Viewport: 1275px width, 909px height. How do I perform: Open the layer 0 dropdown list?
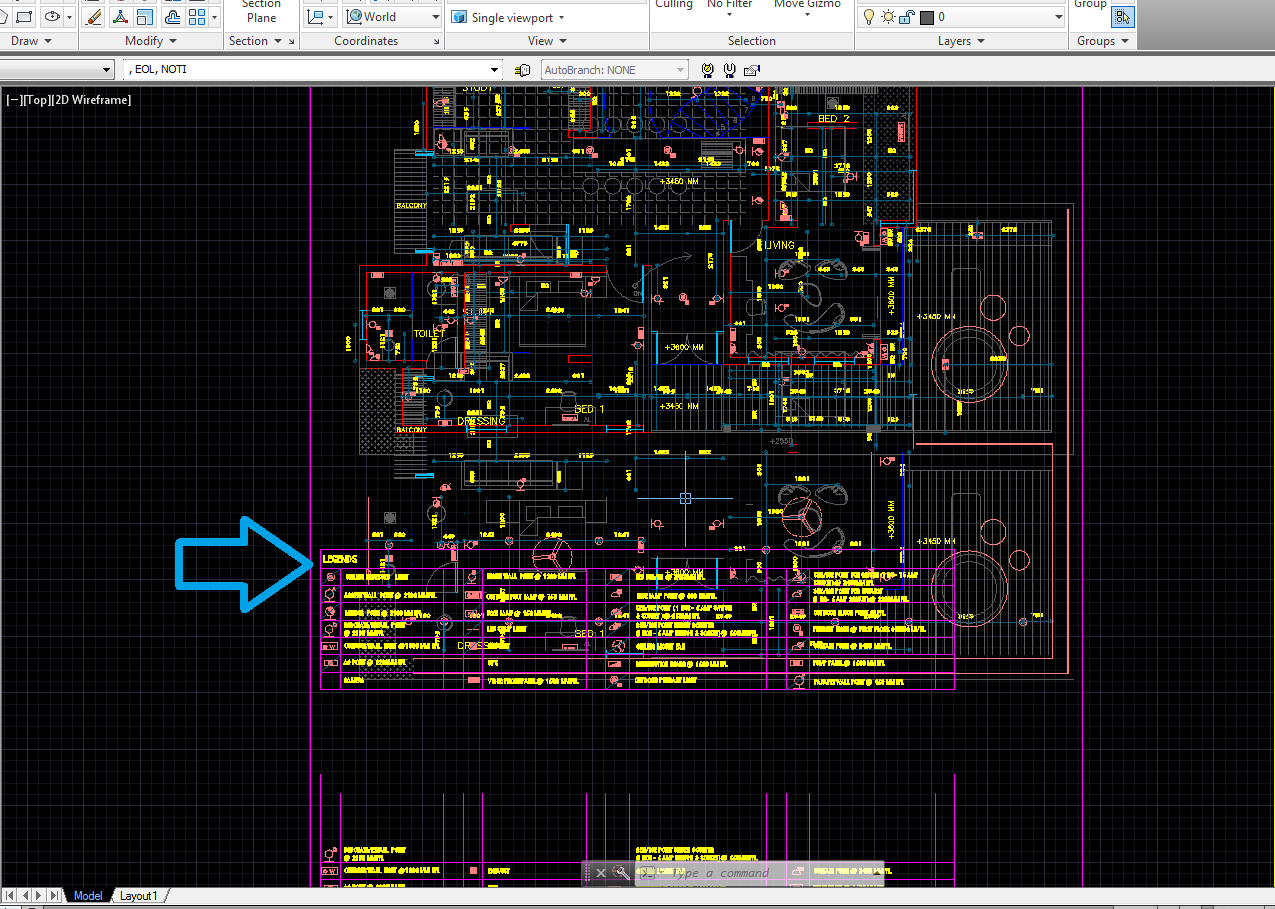(x=1058, y=17)
